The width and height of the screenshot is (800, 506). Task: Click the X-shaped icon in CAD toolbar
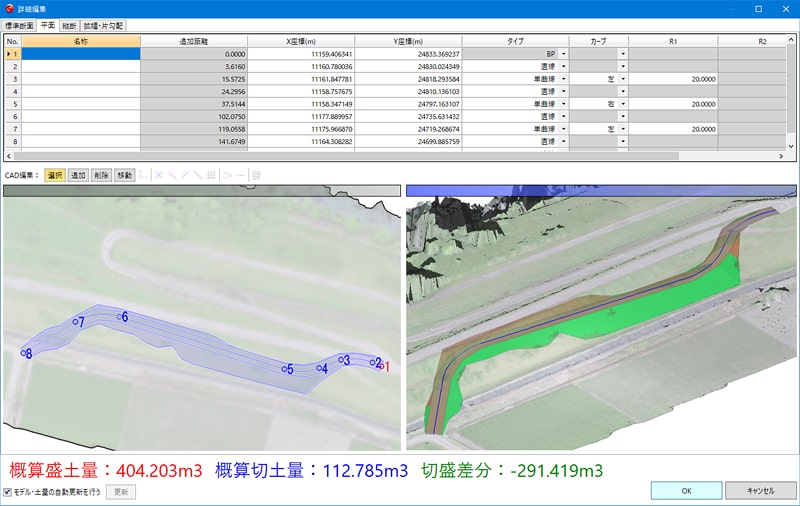[158, 175]
